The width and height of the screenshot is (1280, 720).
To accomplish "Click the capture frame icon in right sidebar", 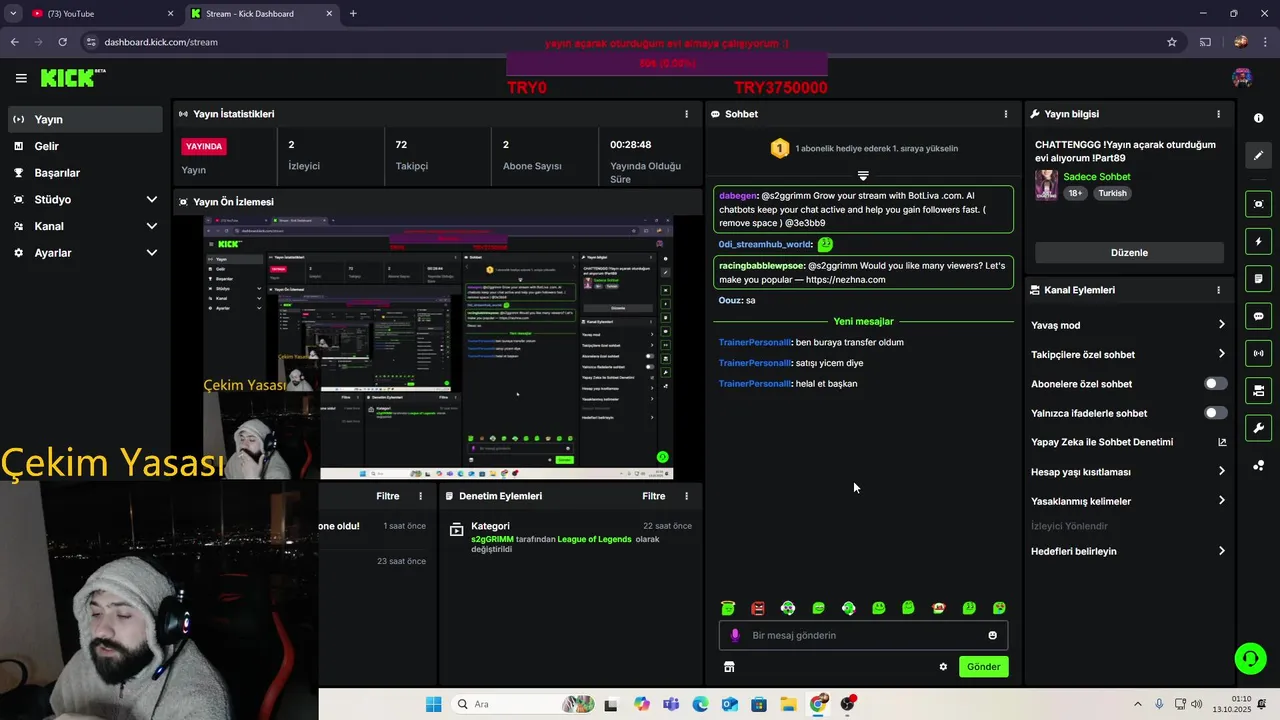I will pyautogui.click(x=1258, y=204).
